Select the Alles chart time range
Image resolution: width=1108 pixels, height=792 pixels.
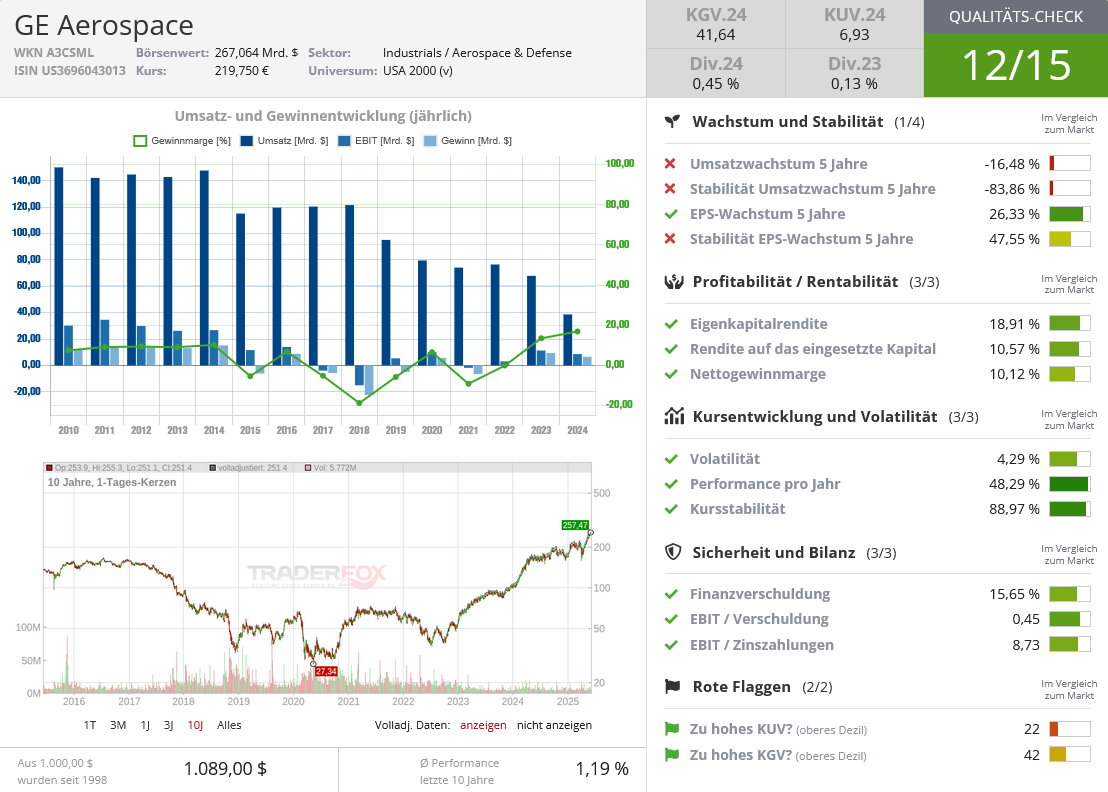pos(229,725)
